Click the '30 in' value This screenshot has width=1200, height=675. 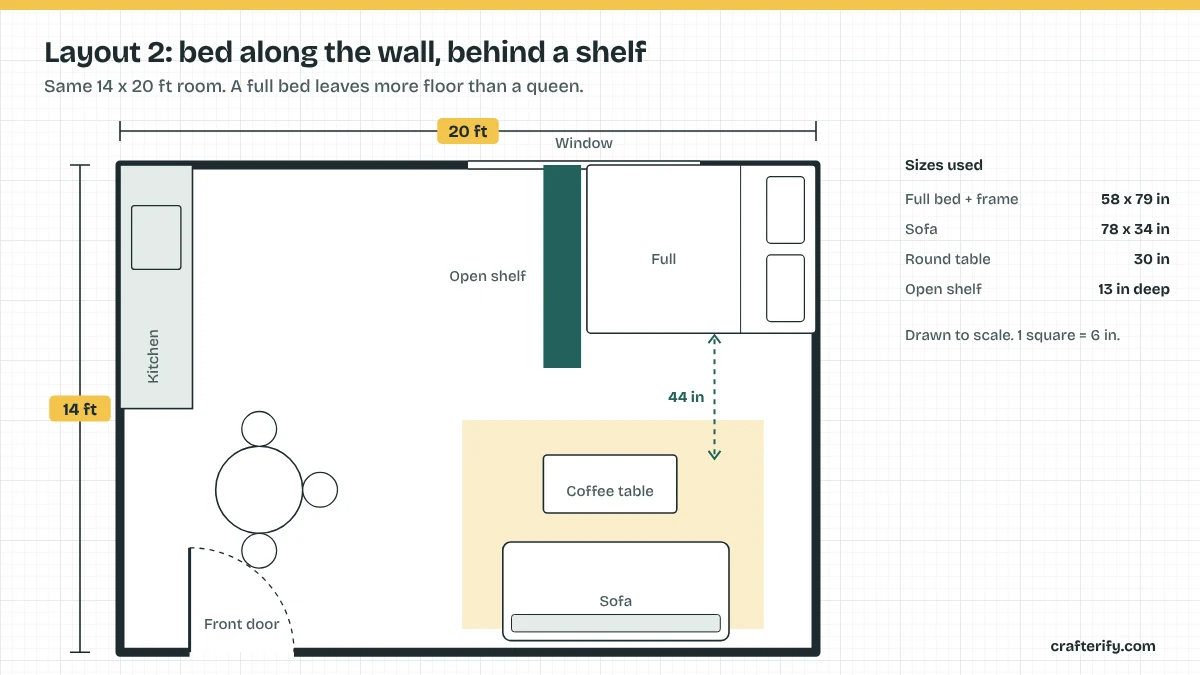[x=1150, y=259]
